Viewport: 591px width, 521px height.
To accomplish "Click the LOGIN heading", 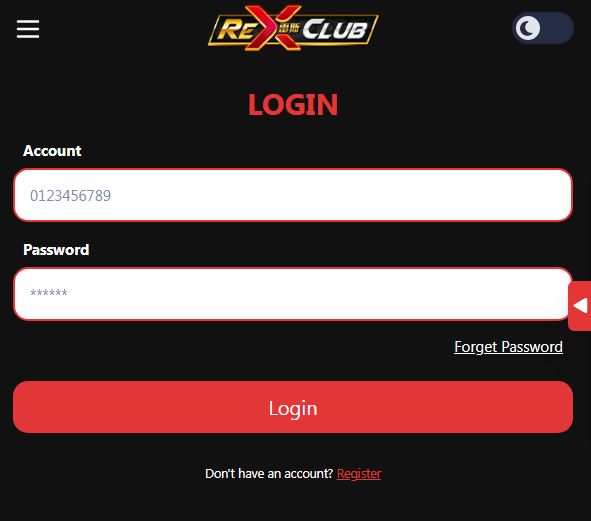I will [293, 105].
